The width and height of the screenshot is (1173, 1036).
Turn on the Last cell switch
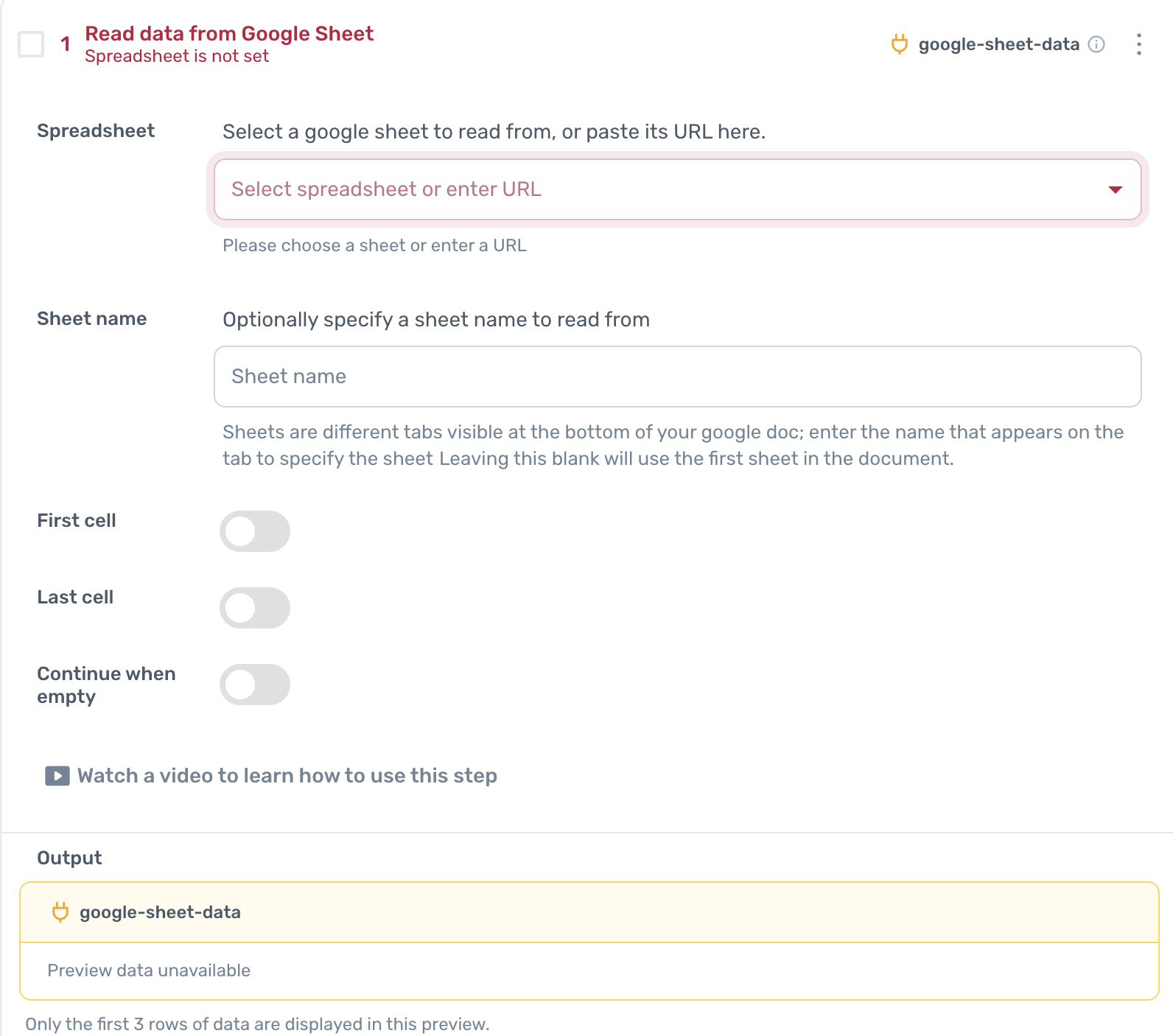255,608
